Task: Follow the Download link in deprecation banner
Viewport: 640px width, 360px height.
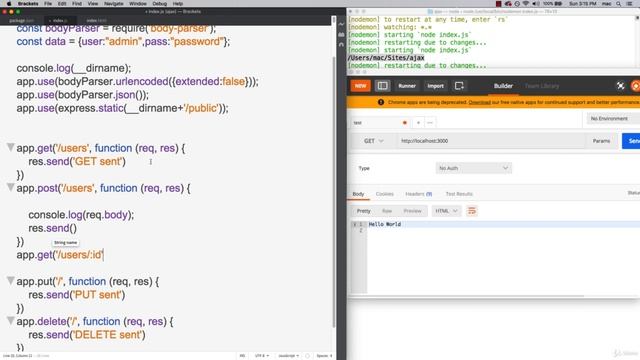Action: click(479, 102)
